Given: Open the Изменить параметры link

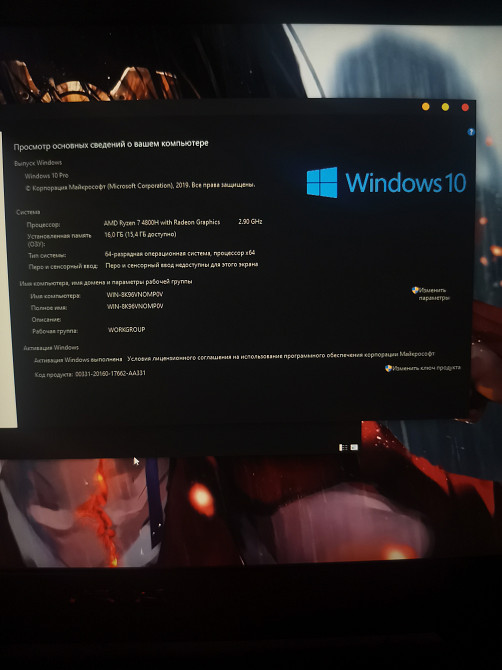Looking at the screenshot, I should pos(434,294).
